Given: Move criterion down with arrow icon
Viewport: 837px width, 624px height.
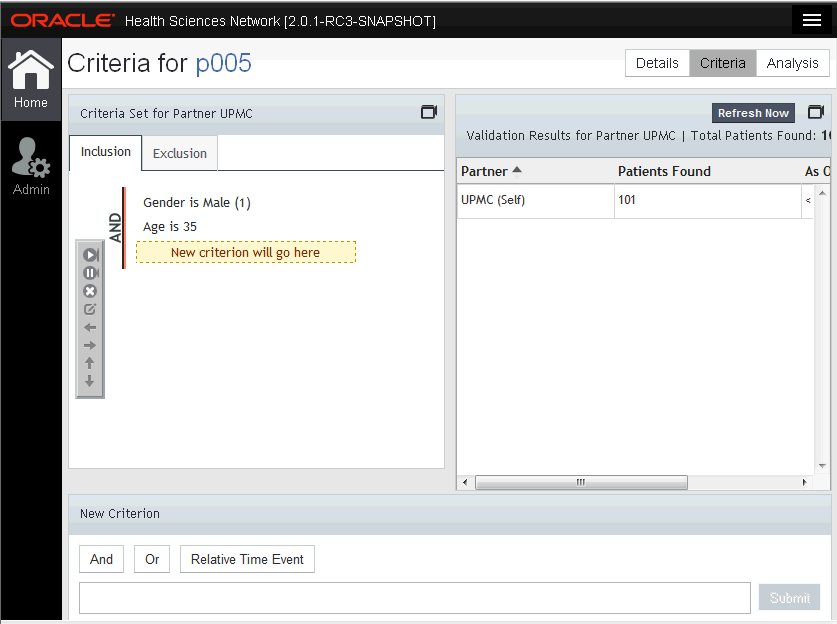Looking at the screenshot, I should pyautogui.click(x=90, y=381).
